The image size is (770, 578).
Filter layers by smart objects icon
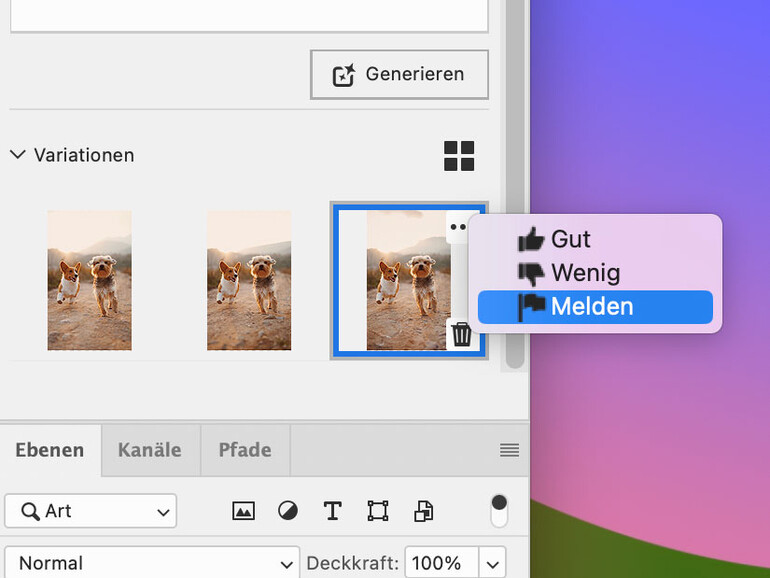(x=423, y=511)
